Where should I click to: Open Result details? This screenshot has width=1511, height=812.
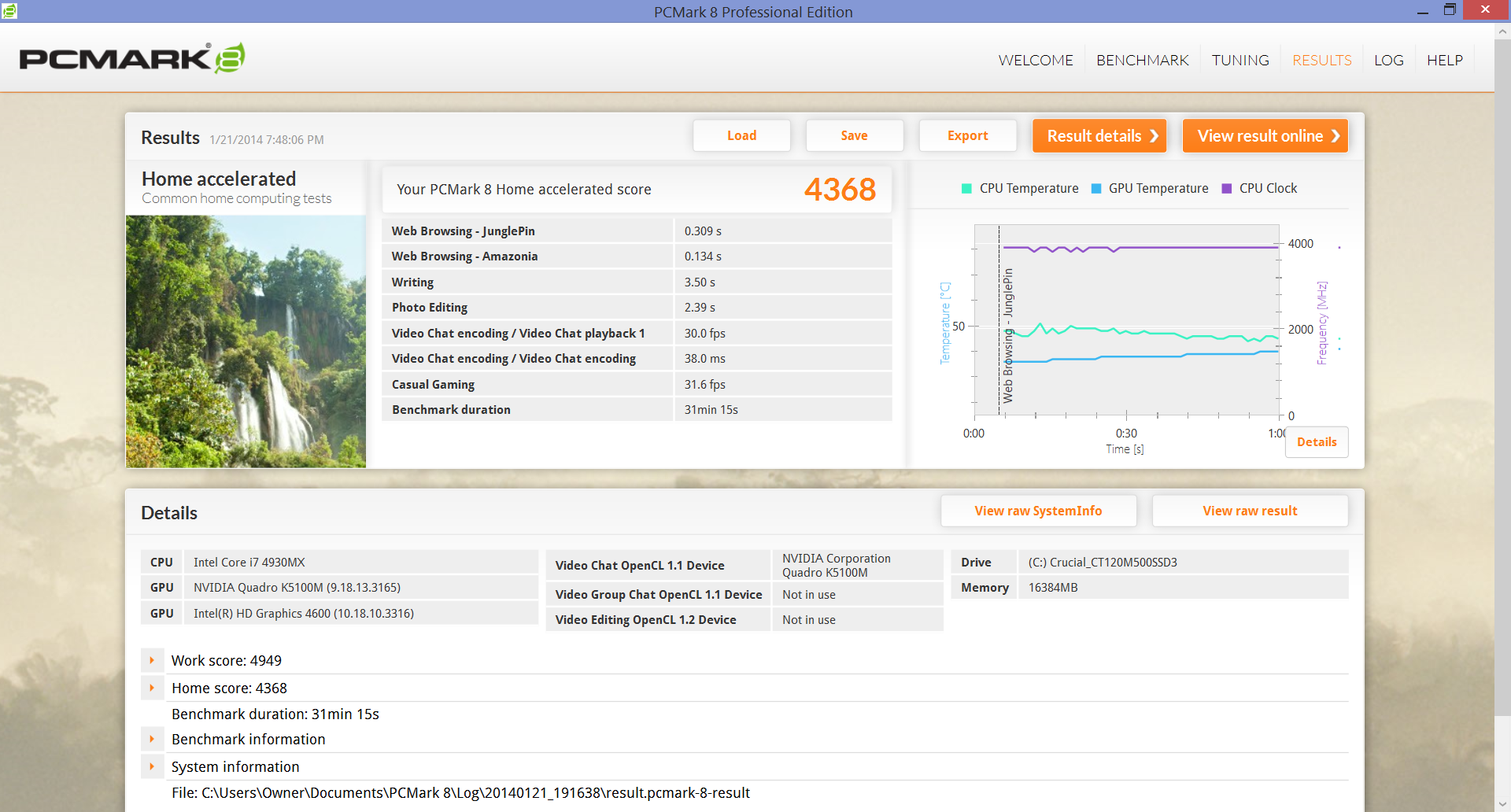coord(1099,135)
